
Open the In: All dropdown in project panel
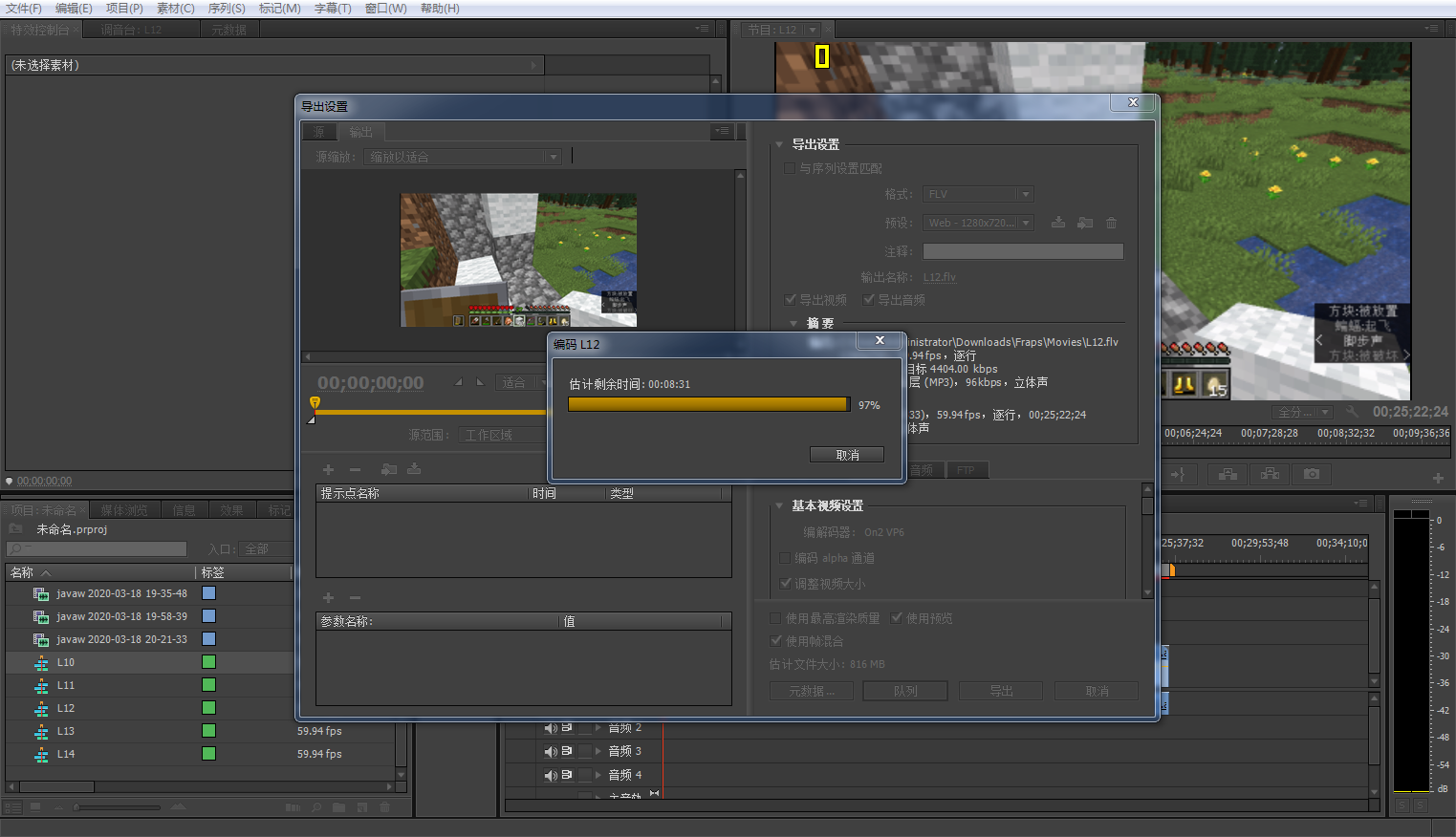[x=266, y=548]
